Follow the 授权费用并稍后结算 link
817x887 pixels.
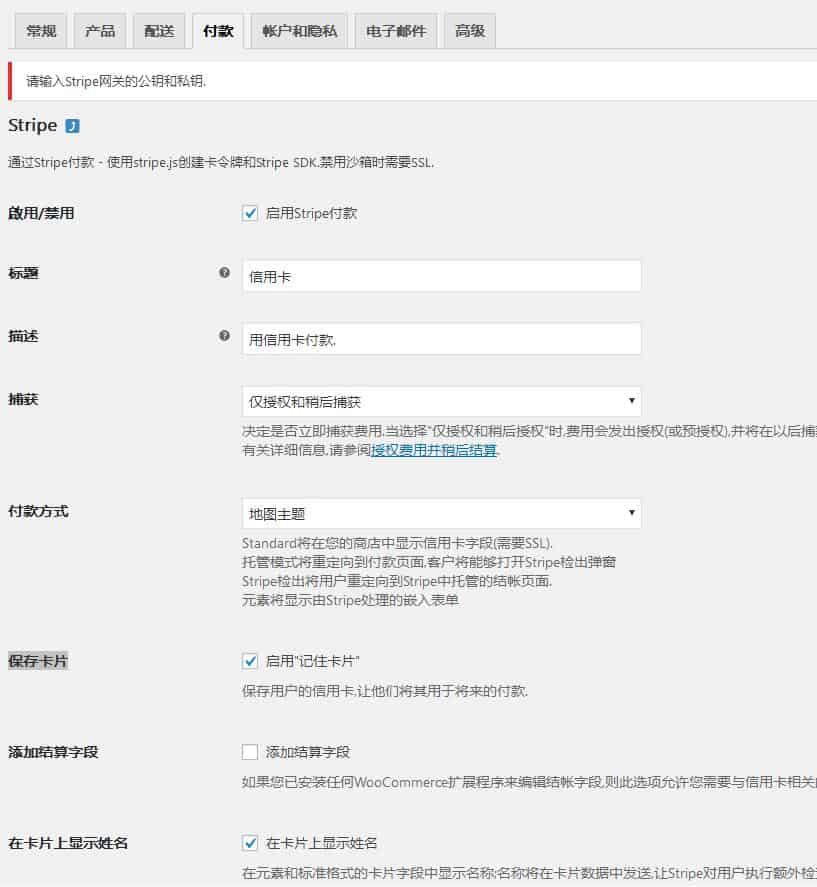[x=433, y=450]
